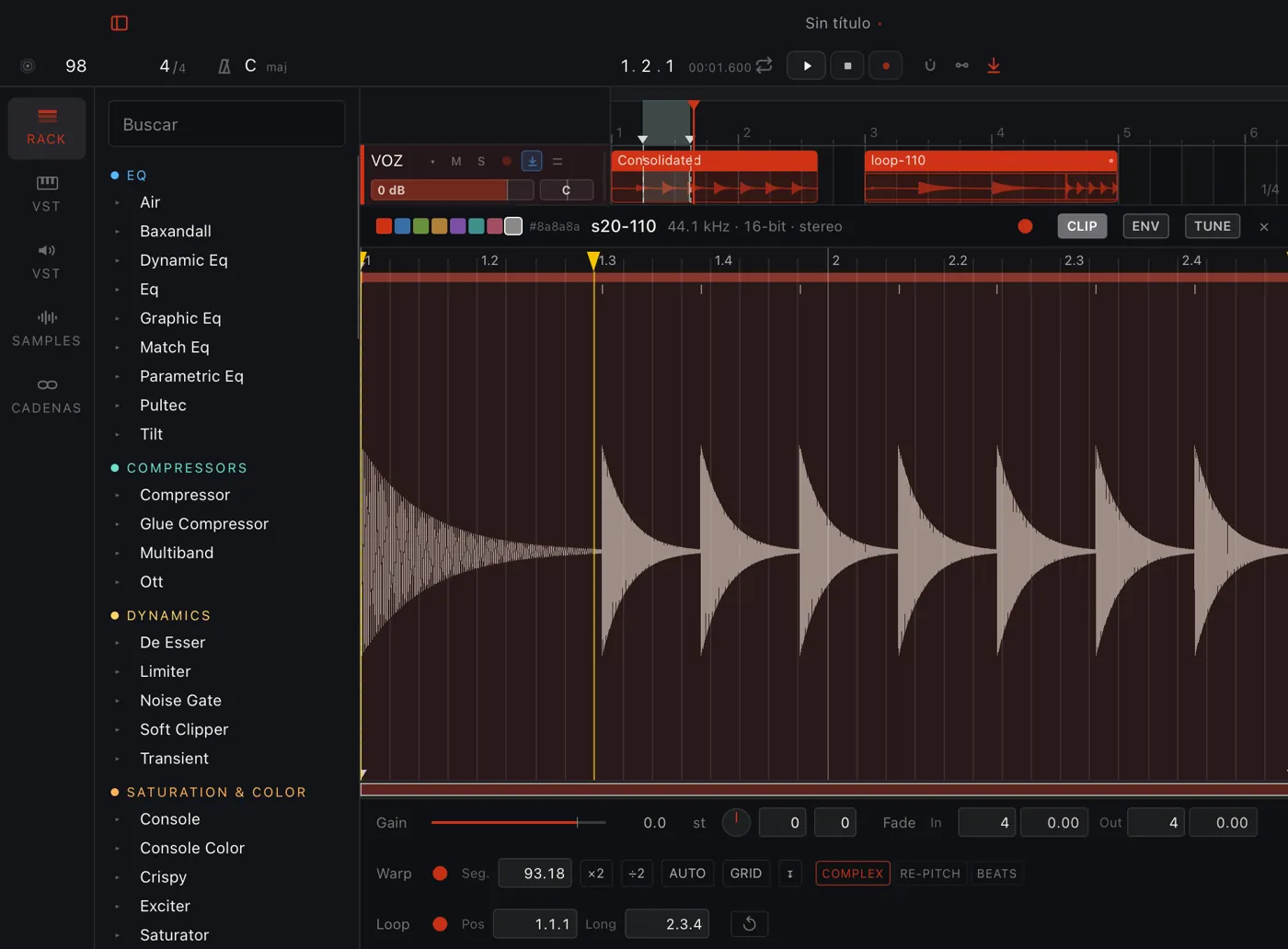Edit the loop Pos 1.1.1 field

[535, 924]
